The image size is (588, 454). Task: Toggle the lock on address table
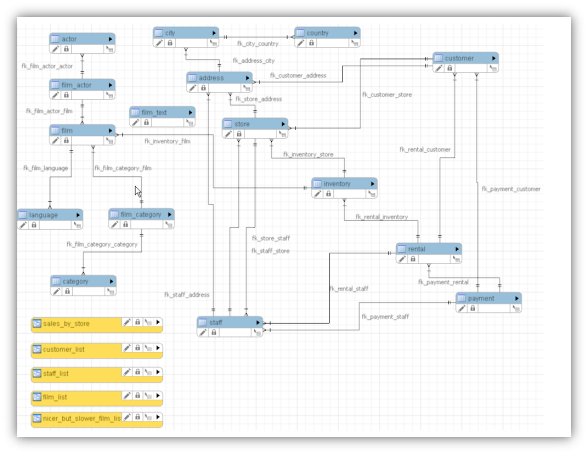[203, 88]
